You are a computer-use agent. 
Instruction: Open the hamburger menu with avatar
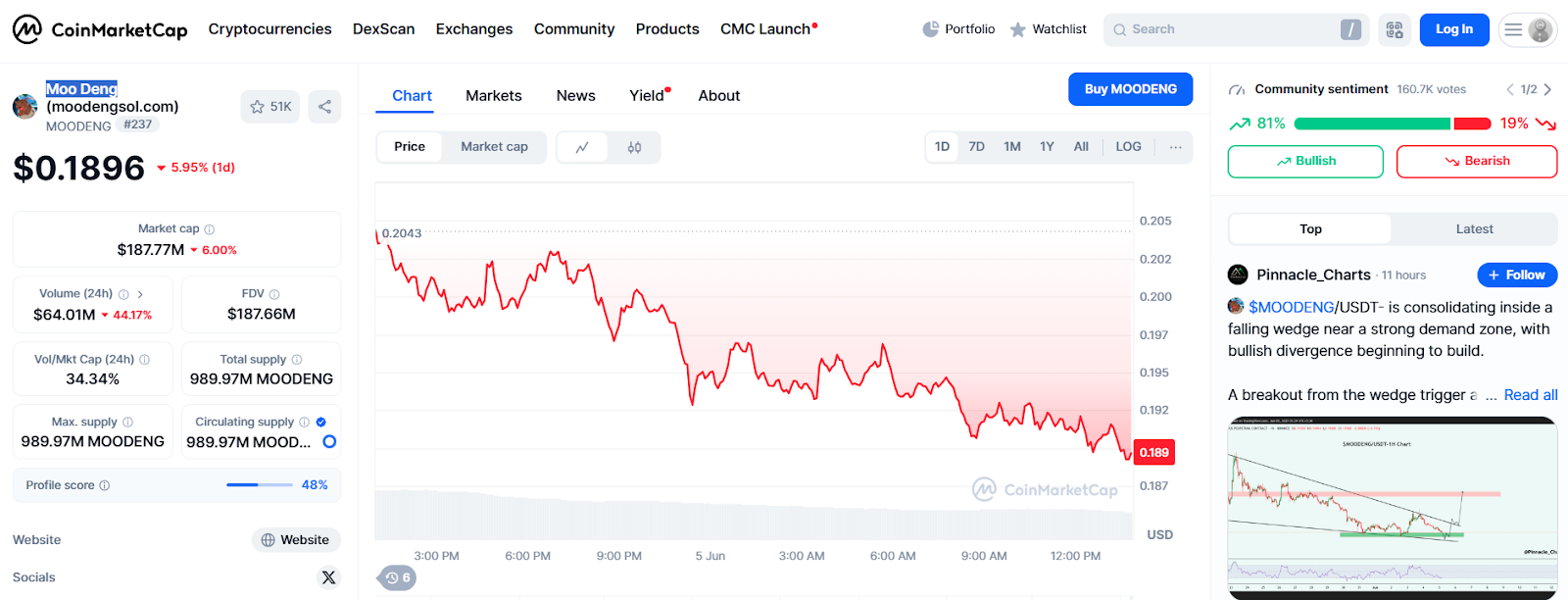point(1528,29)
